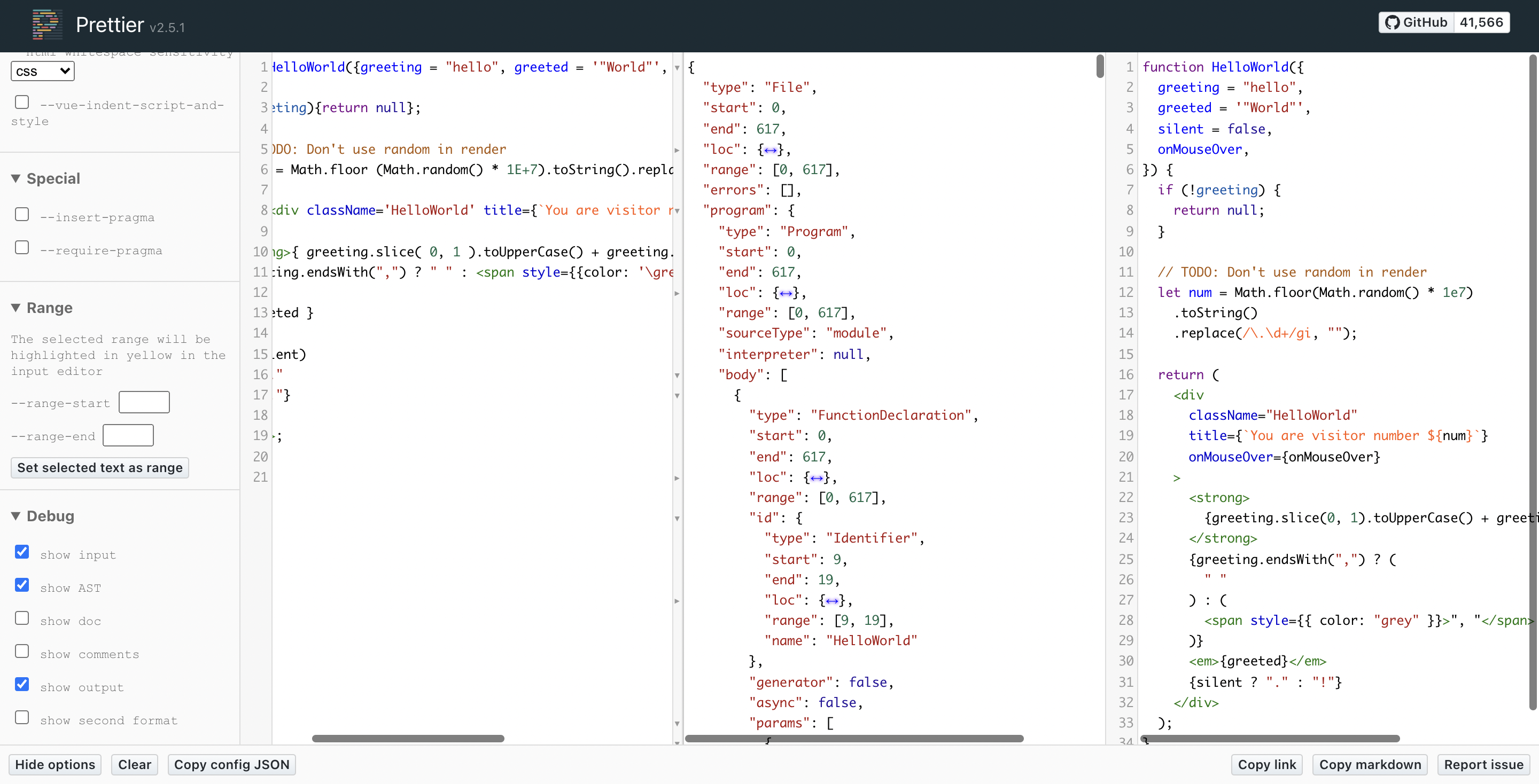Expand the Program "loc" collapsed marker
1539x784 pixels.
pyautogui.click(x=786, y=293)
